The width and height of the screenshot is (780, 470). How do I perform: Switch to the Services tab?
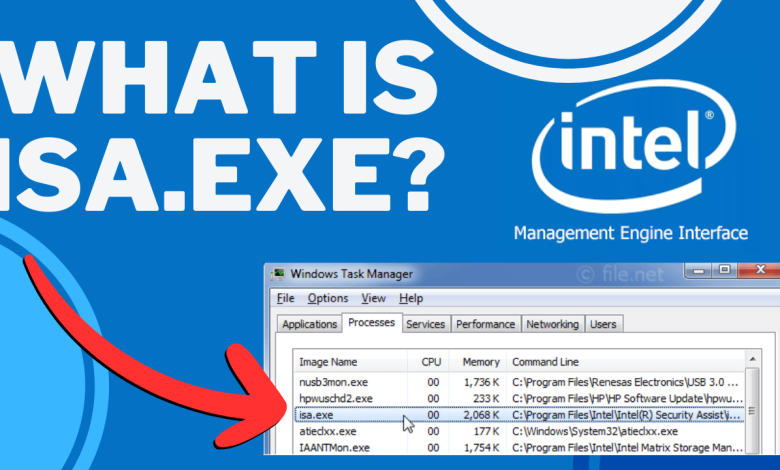(x=425, y=324)
